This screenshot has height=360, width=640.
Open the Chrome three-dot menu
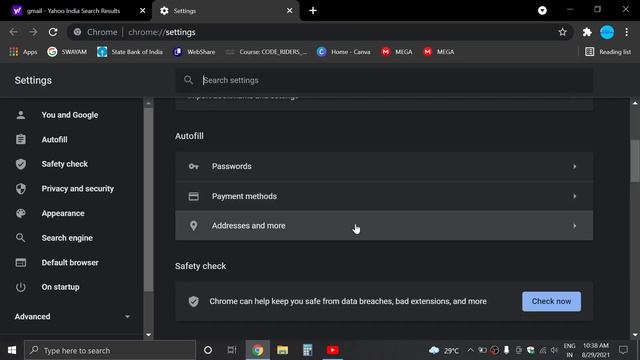(x=627, y=32)
